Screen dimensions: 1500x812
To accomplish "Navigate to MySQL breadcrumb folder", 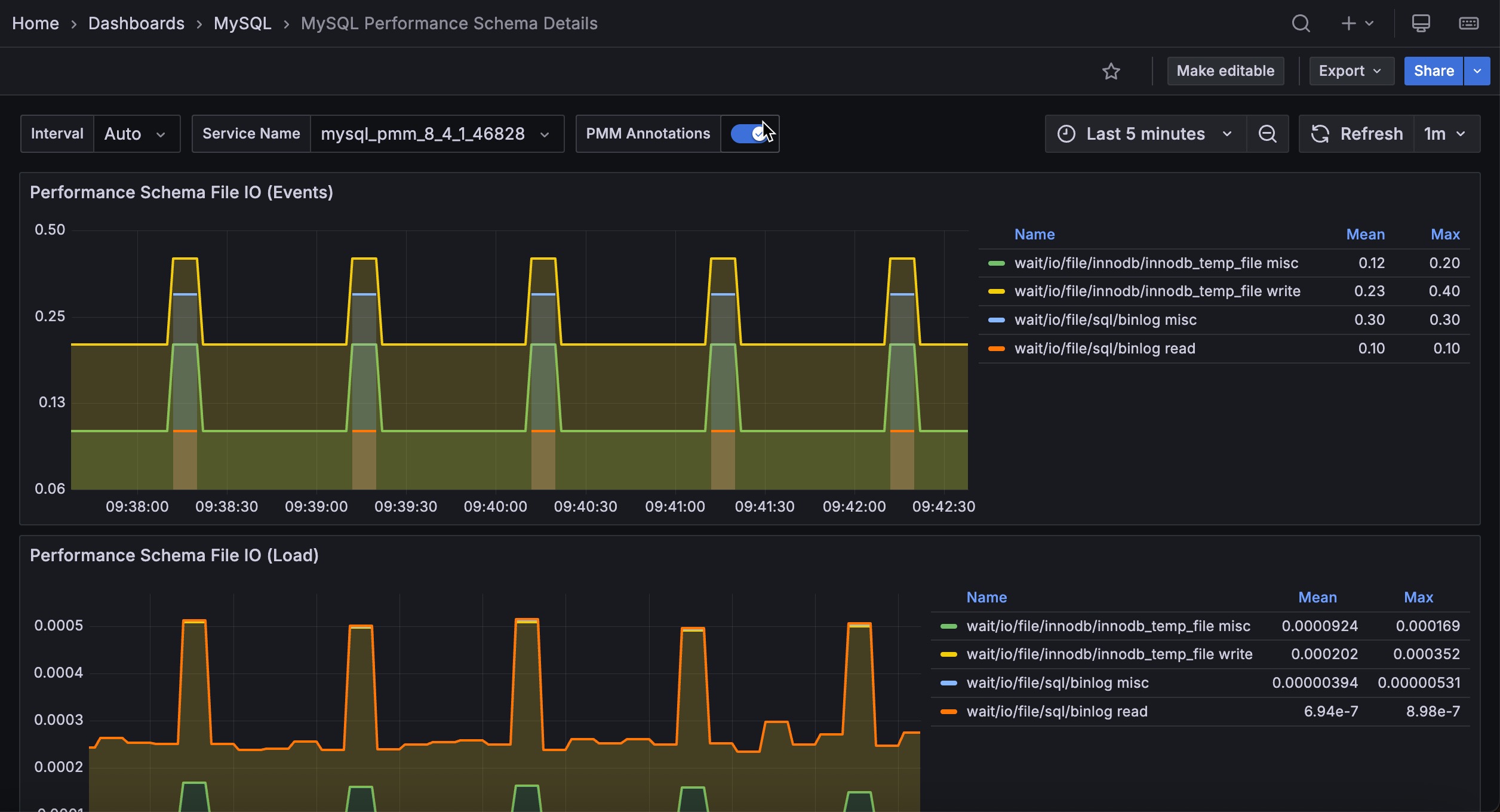I will point(242,23).
